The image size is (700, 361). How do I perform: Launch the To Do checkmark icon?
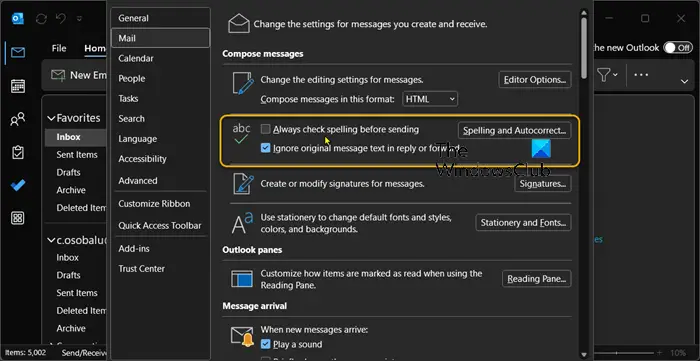pyautogui.click(x=18, y=185)
